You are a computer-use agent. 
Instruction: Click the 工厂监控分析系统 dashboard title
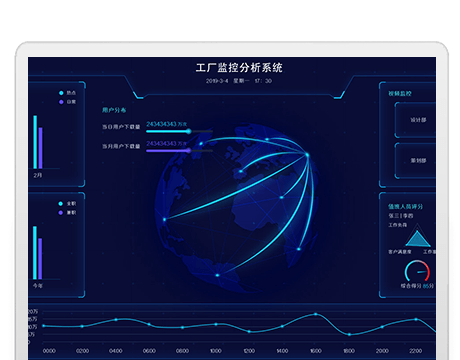click(239, 68)
